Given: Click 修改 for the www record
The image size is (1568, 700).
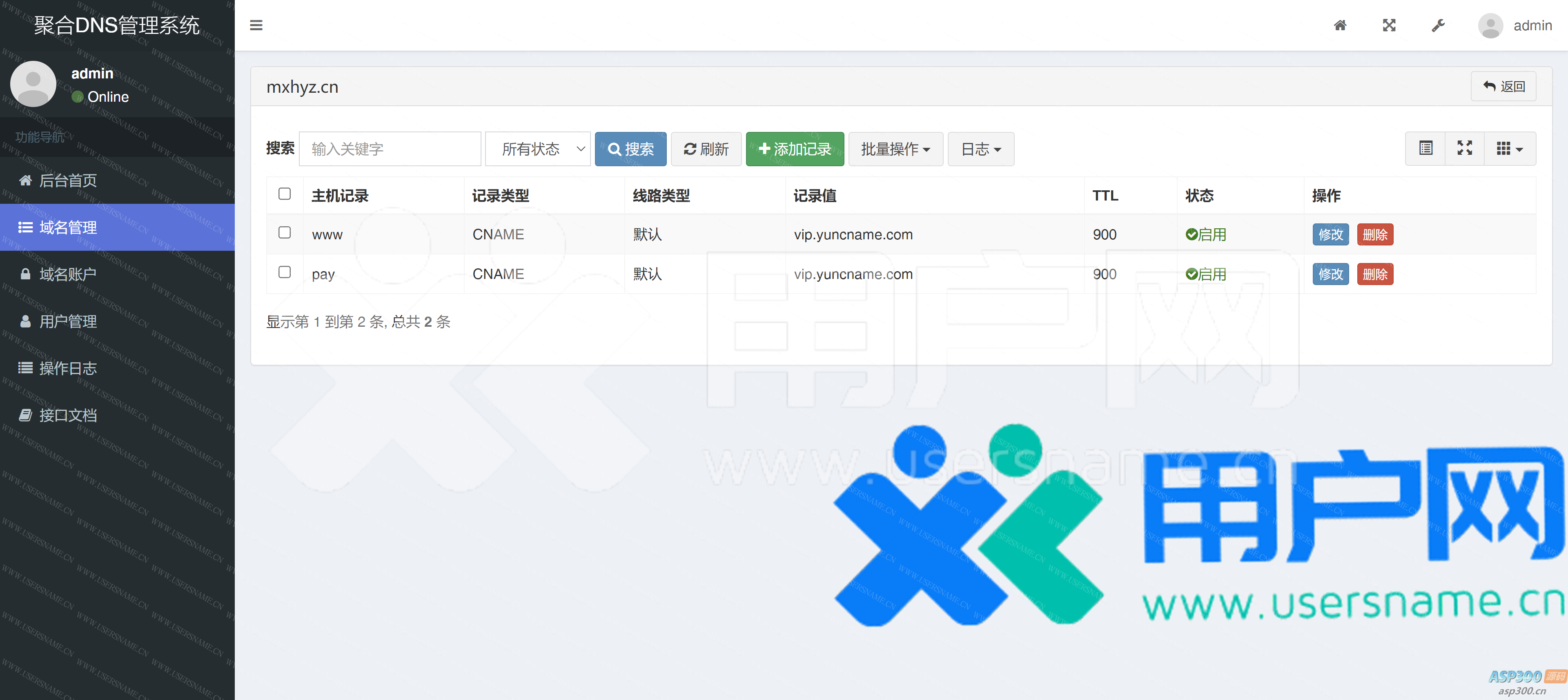Looking at the screenshot, I should (1331, 234).
